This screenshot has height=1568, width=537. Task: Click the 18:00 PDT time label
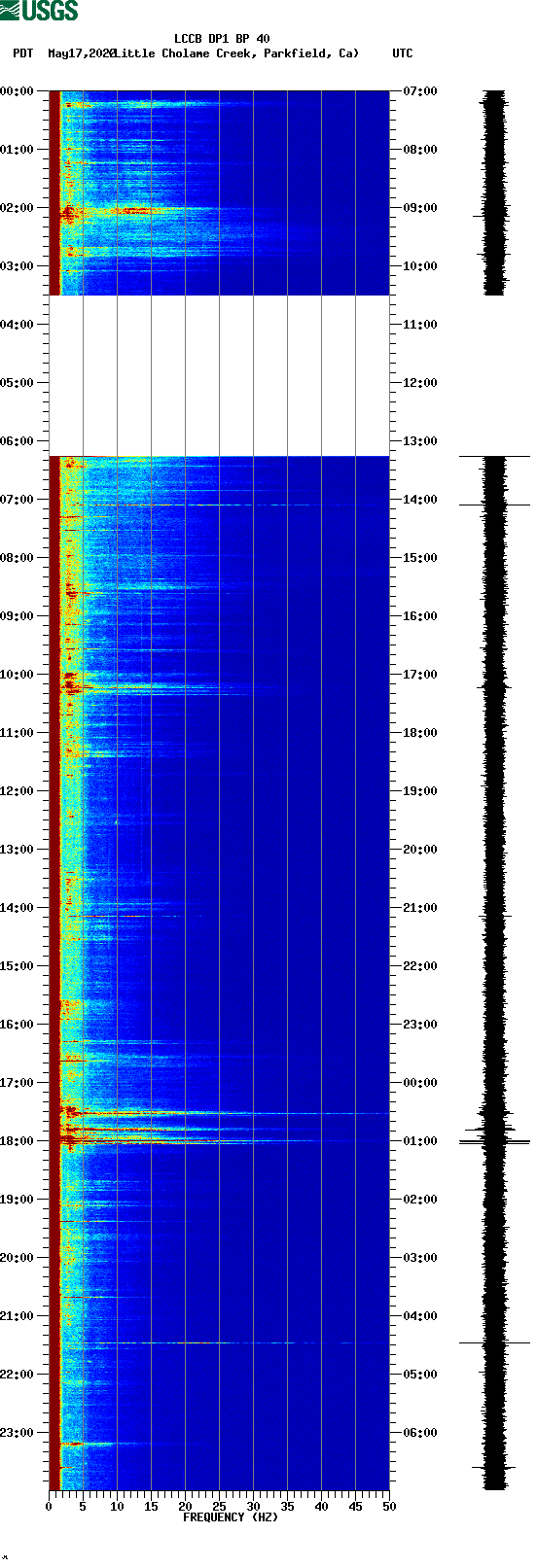pyautogui.click(x=17, y=1141)
